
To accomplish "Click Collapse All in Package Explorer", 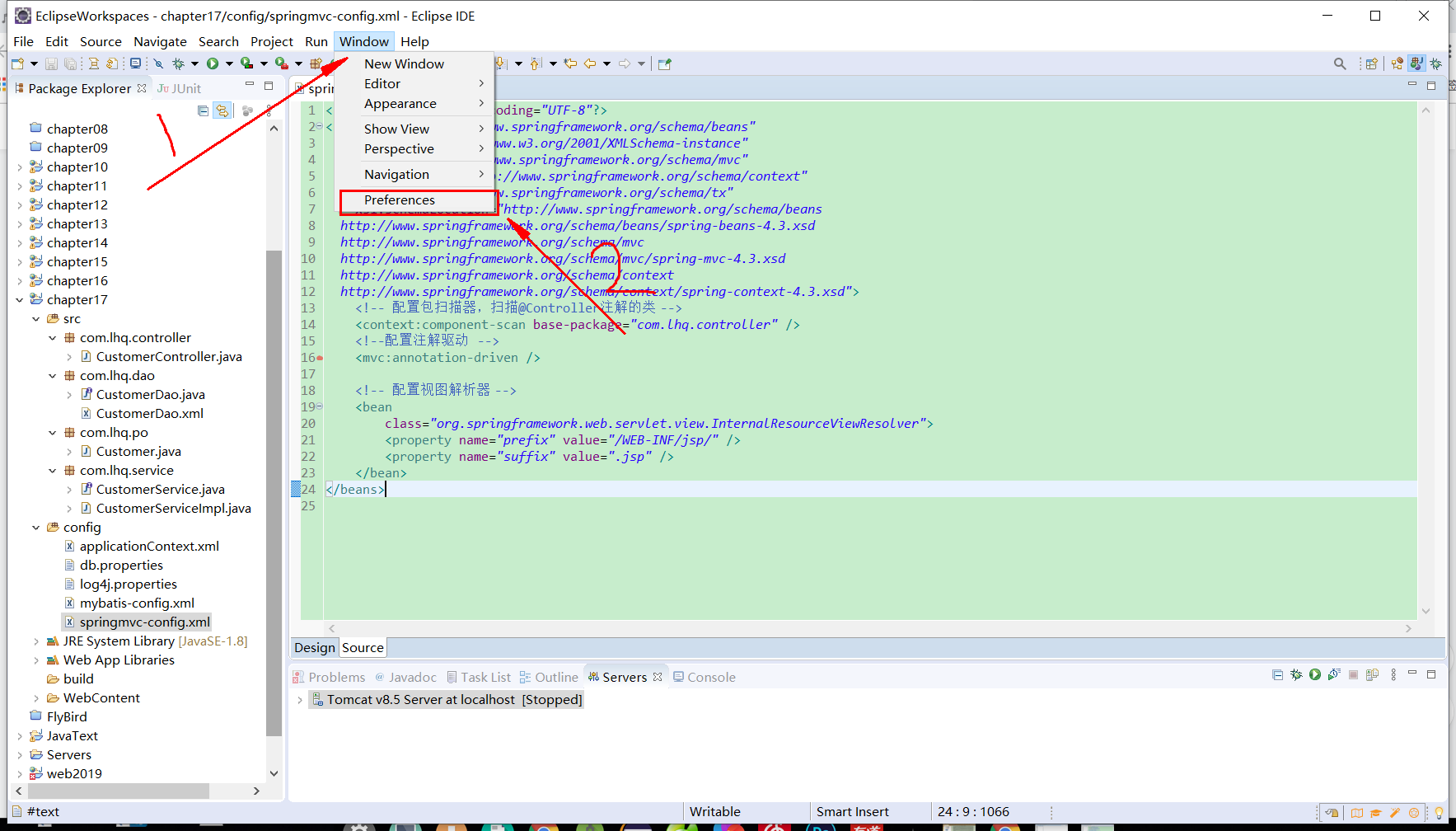I will (203, 110).
